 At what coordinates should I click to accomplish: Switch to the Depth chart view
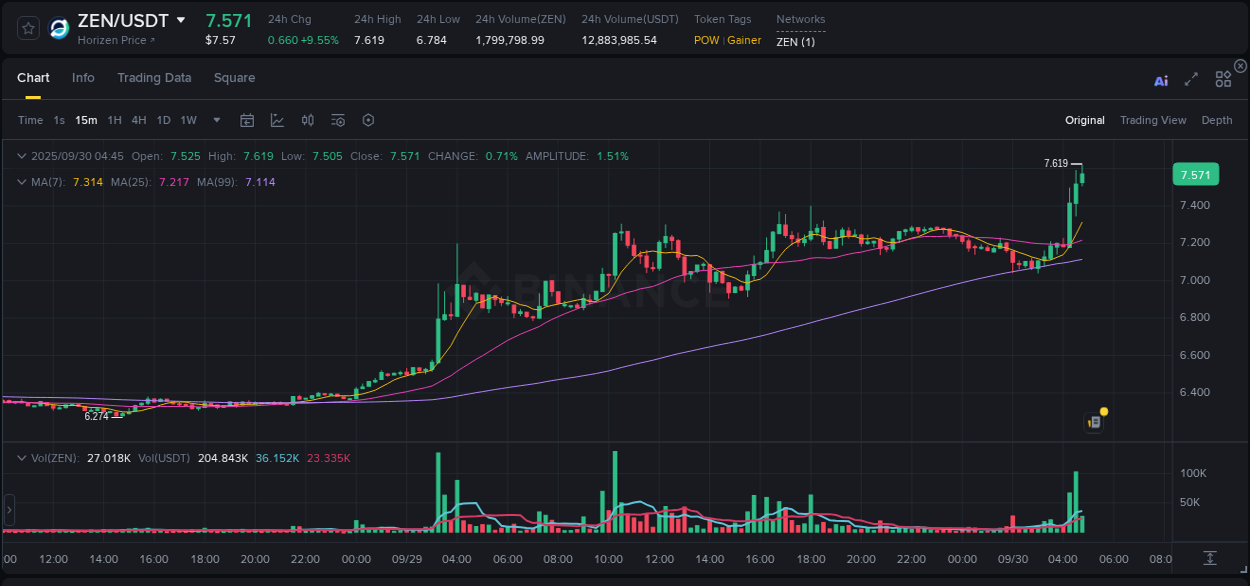coord(1217,120)
